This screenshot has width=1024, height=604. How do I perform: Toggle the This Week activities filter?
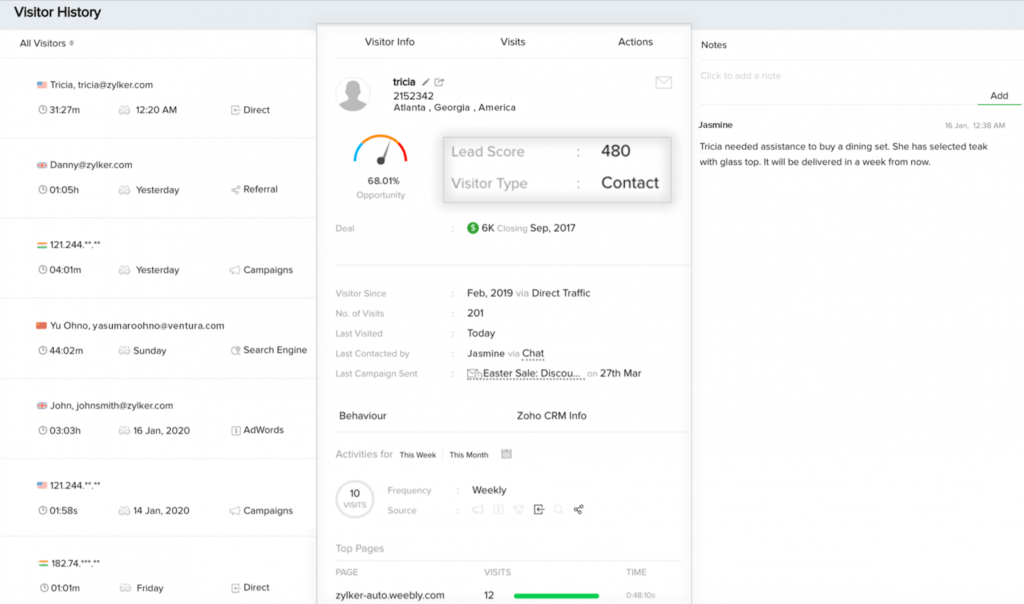[x=418, y=454]
